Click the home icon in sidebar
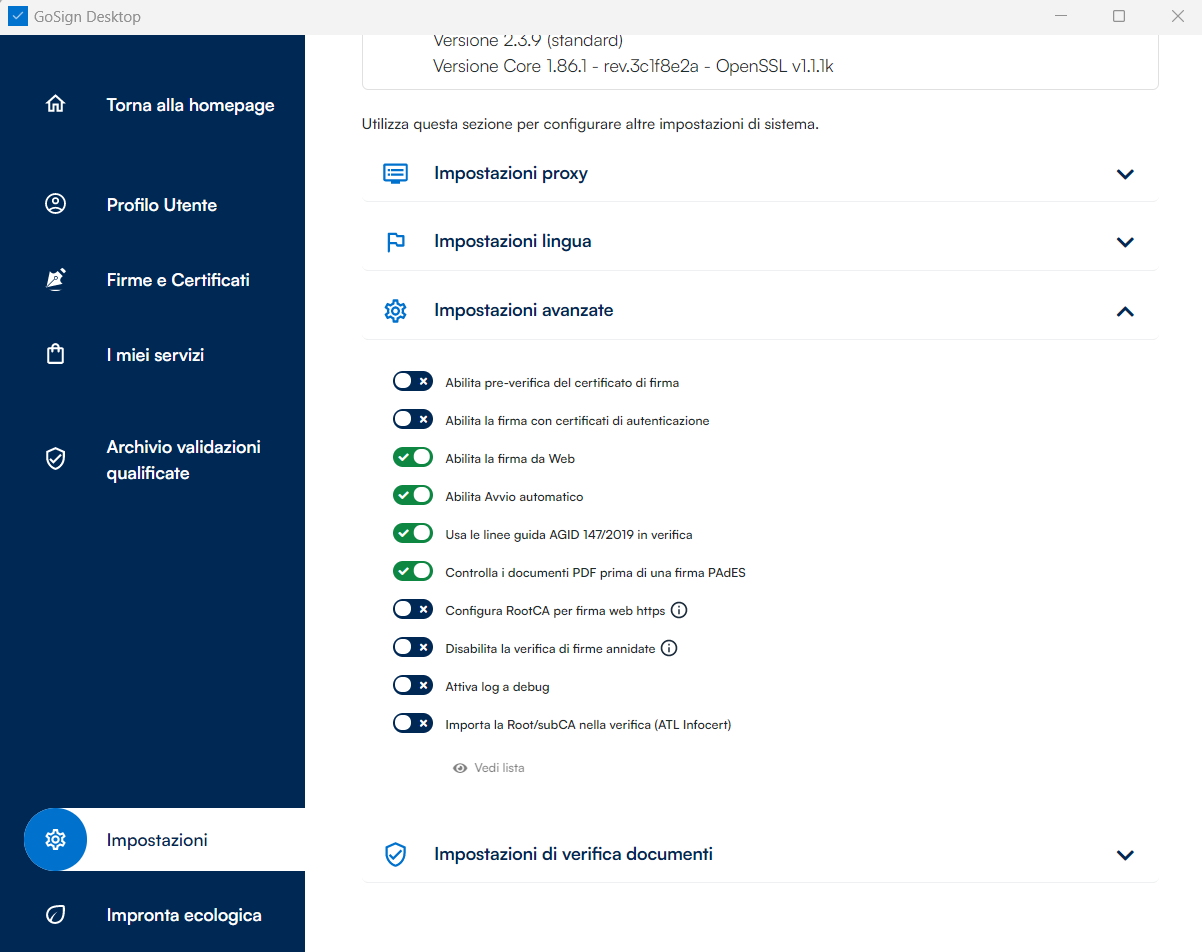The height and width of the screenshot is (952, 1202). coord(56,104)
